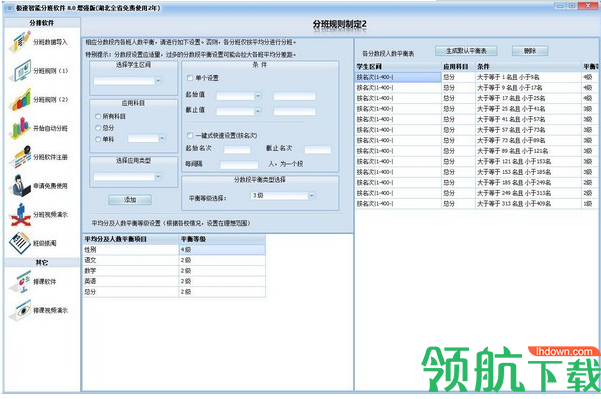Select the 性别 row in balance table
The image size is (601, 399).
(174, 250)
